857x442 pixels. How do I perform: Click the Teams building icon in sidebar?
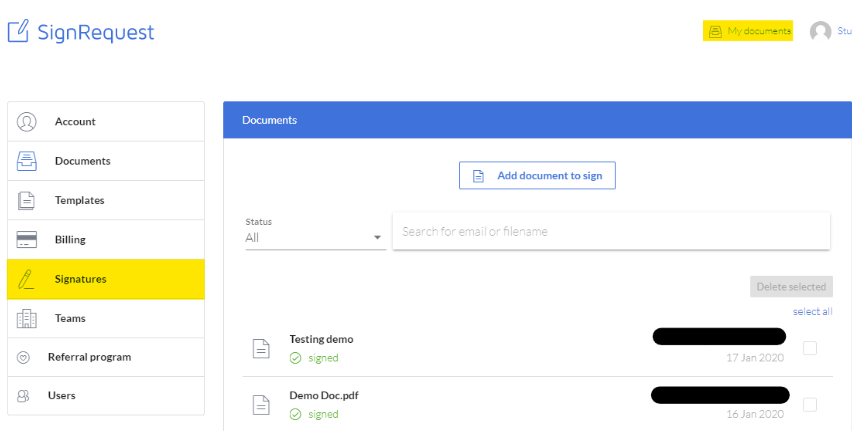point(27,318)
